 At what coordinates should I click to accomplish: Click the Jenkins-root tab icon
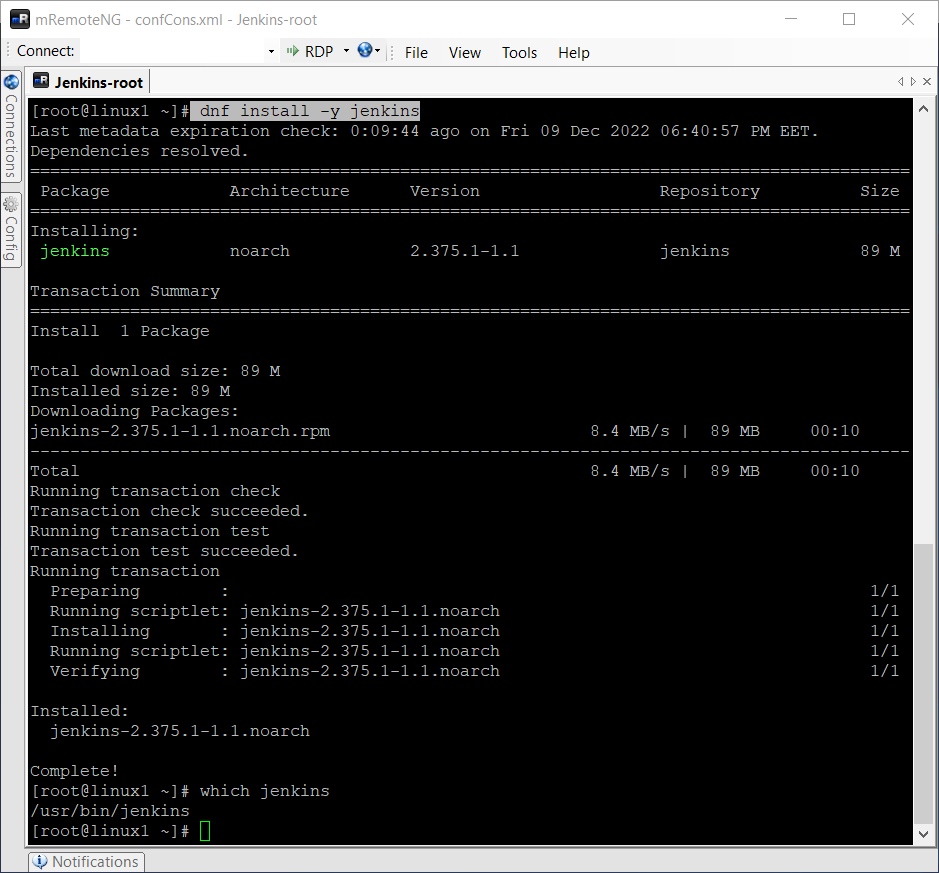[x=41, y=81]
